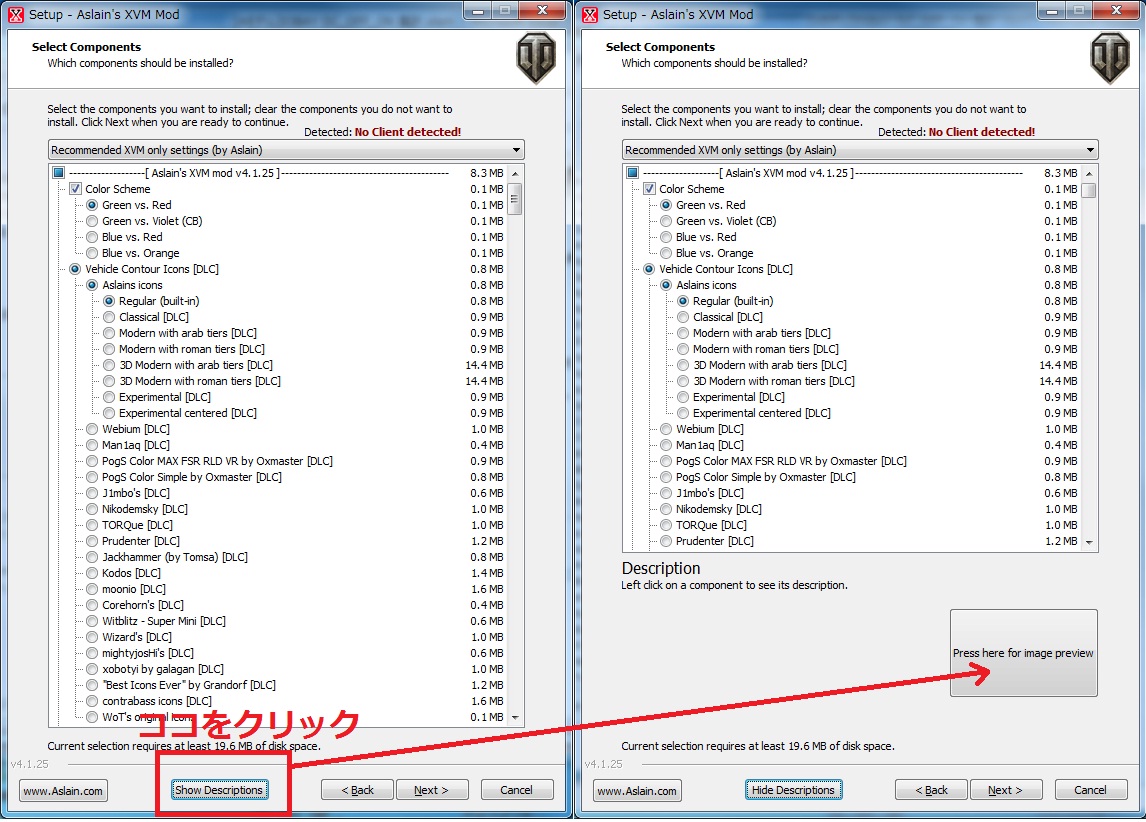Select PogS Color Simple by Oxmaster, right window
The height and width of the screenshot is (822, 1146).
coord(666,477)
